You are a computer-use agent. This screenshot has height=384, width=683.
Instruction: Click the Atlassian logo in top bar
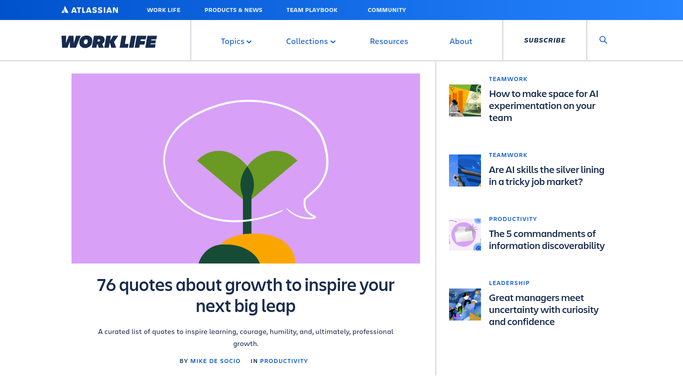point(90,10)
